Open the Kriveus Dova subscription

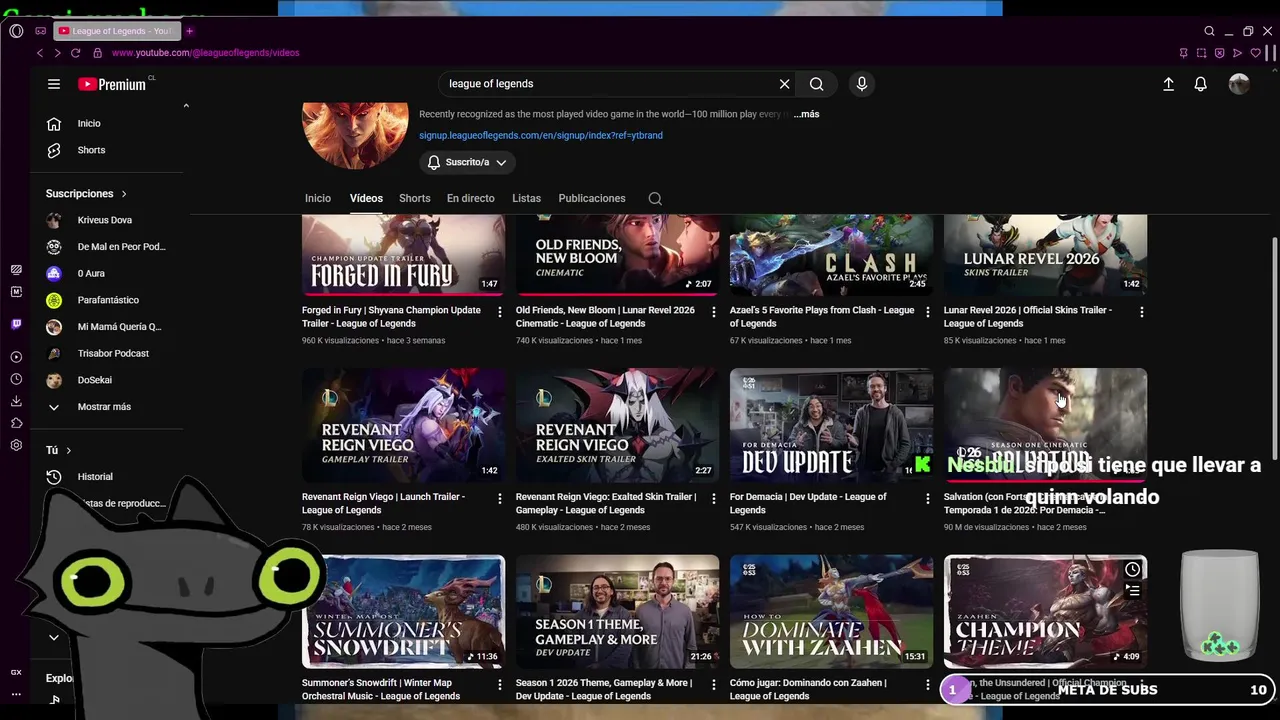coord(107,220)
